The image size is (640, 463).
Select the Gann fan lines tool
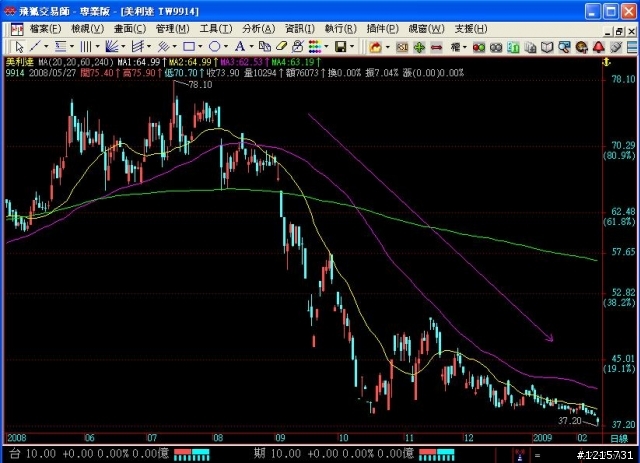coord(111,47)
